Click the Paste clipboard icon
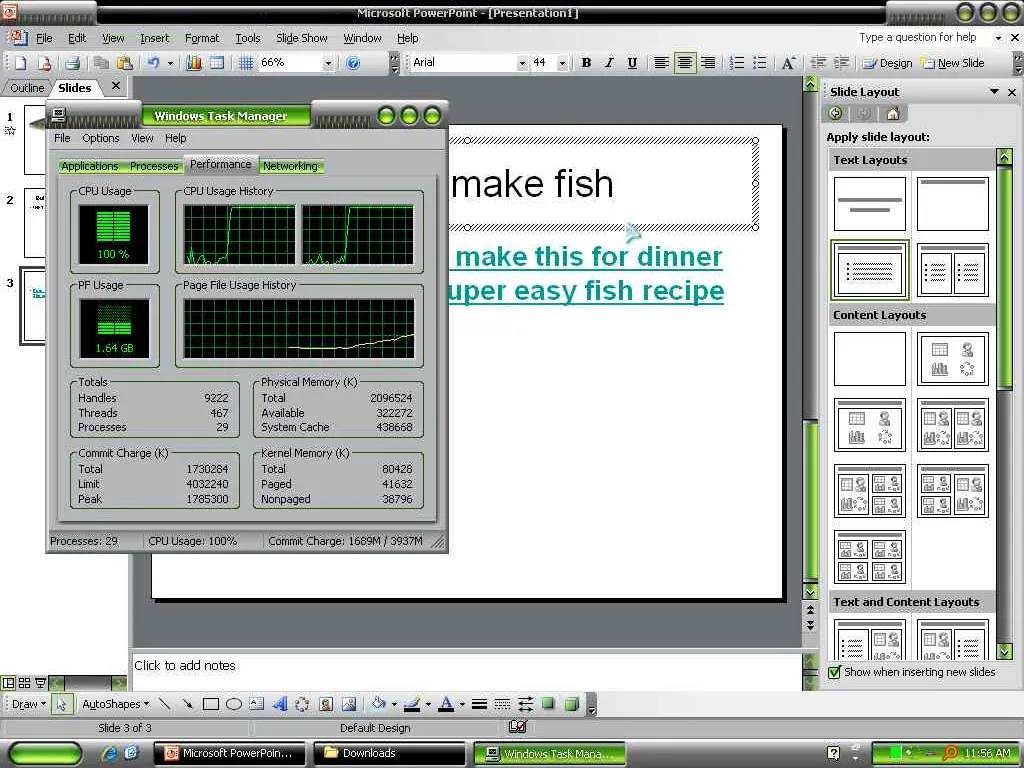1024x768 pixels. tap(124, 63)
